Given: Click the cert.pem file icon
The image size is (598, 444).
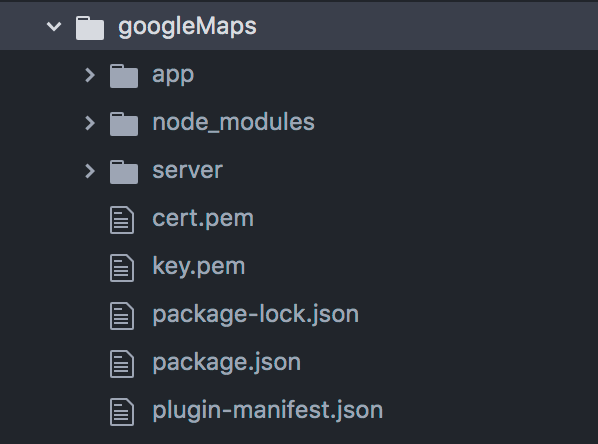Looking at the screenshot, I should pyautogui.click(x=122, y=220).
